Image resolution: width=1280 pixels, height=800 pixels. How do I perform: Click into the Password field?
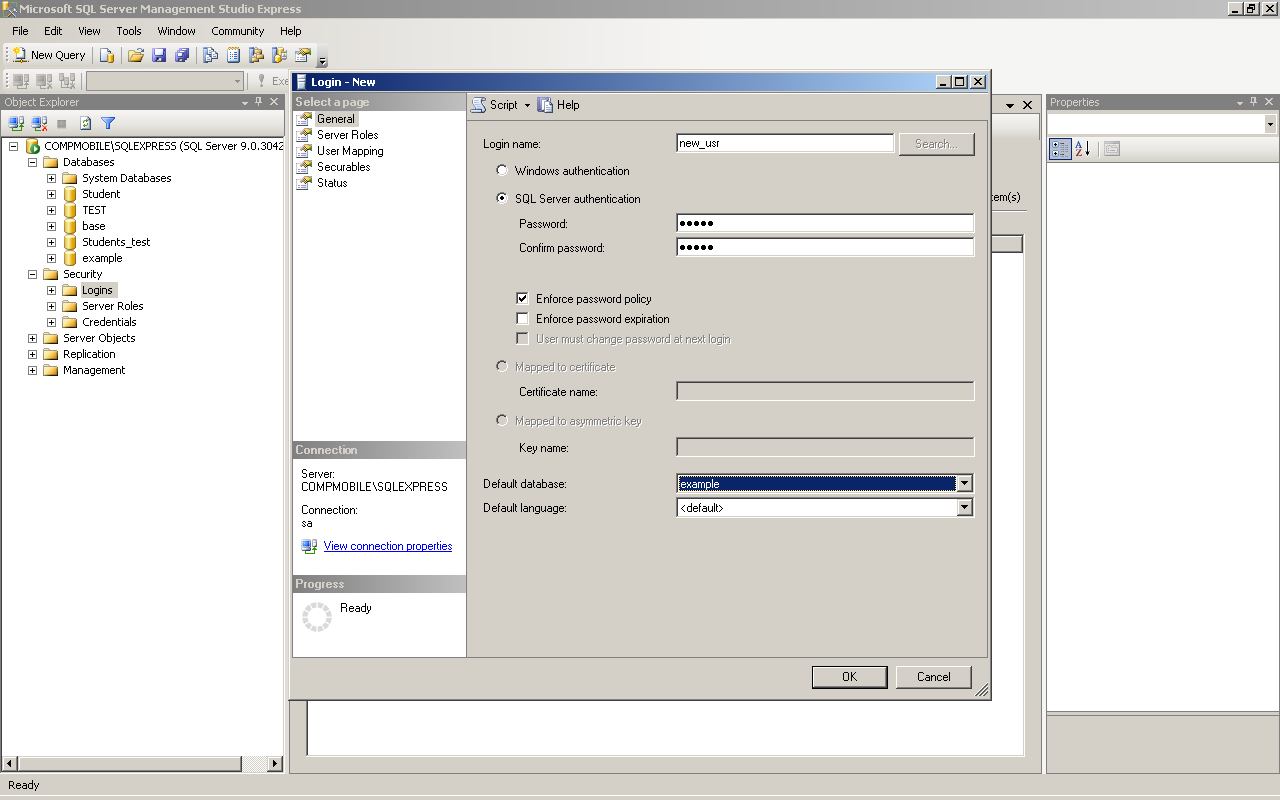825,224
